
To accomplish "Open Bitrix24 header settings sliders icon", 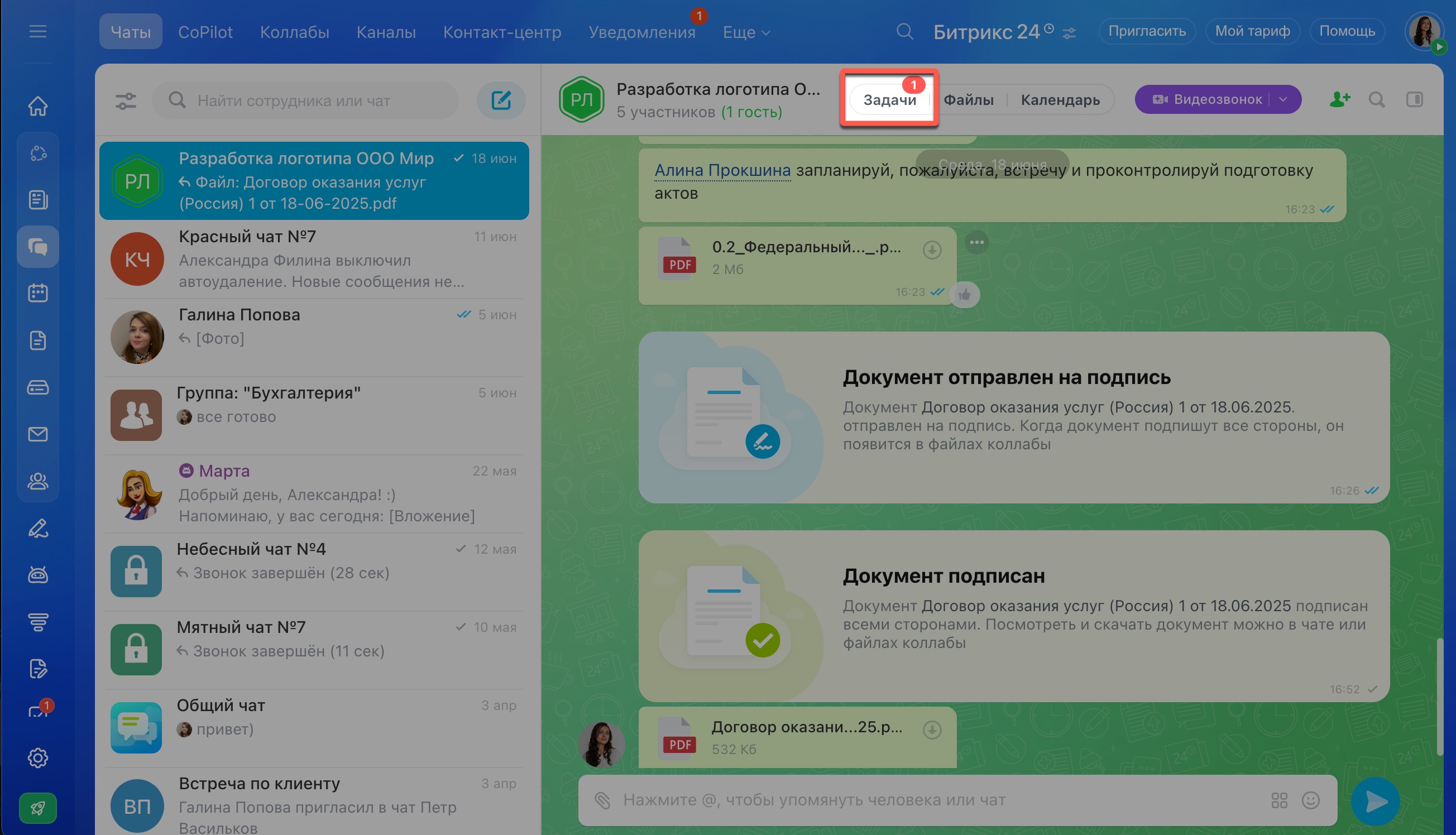I will 1069,33.
